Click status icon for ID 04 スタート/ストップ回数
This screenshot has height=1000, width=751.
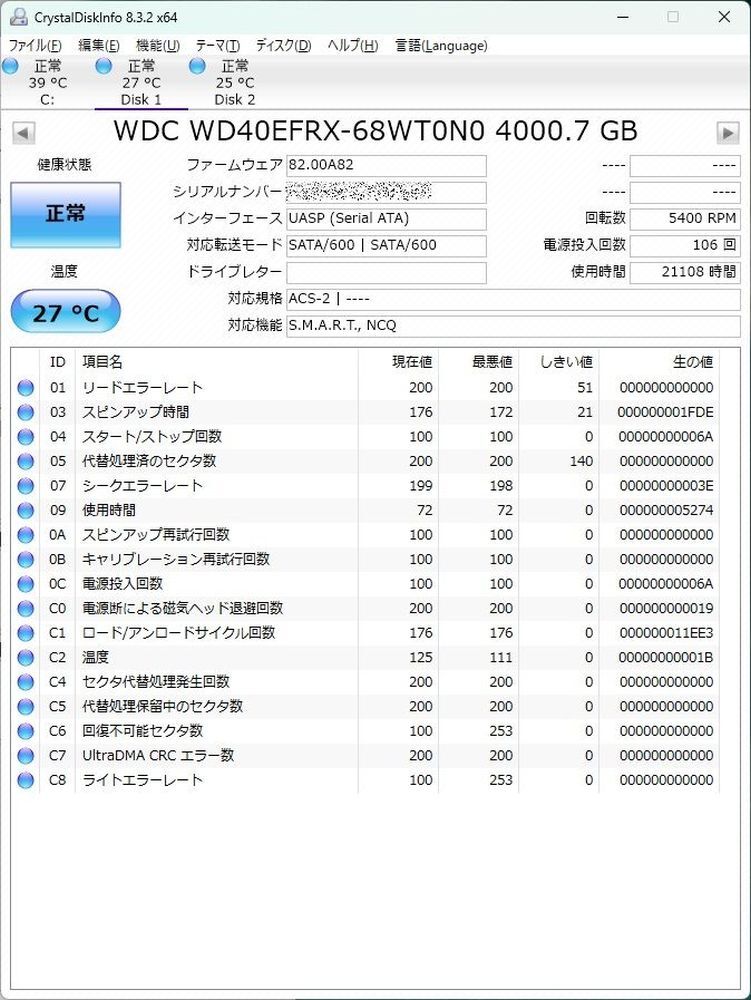[26, 437]
